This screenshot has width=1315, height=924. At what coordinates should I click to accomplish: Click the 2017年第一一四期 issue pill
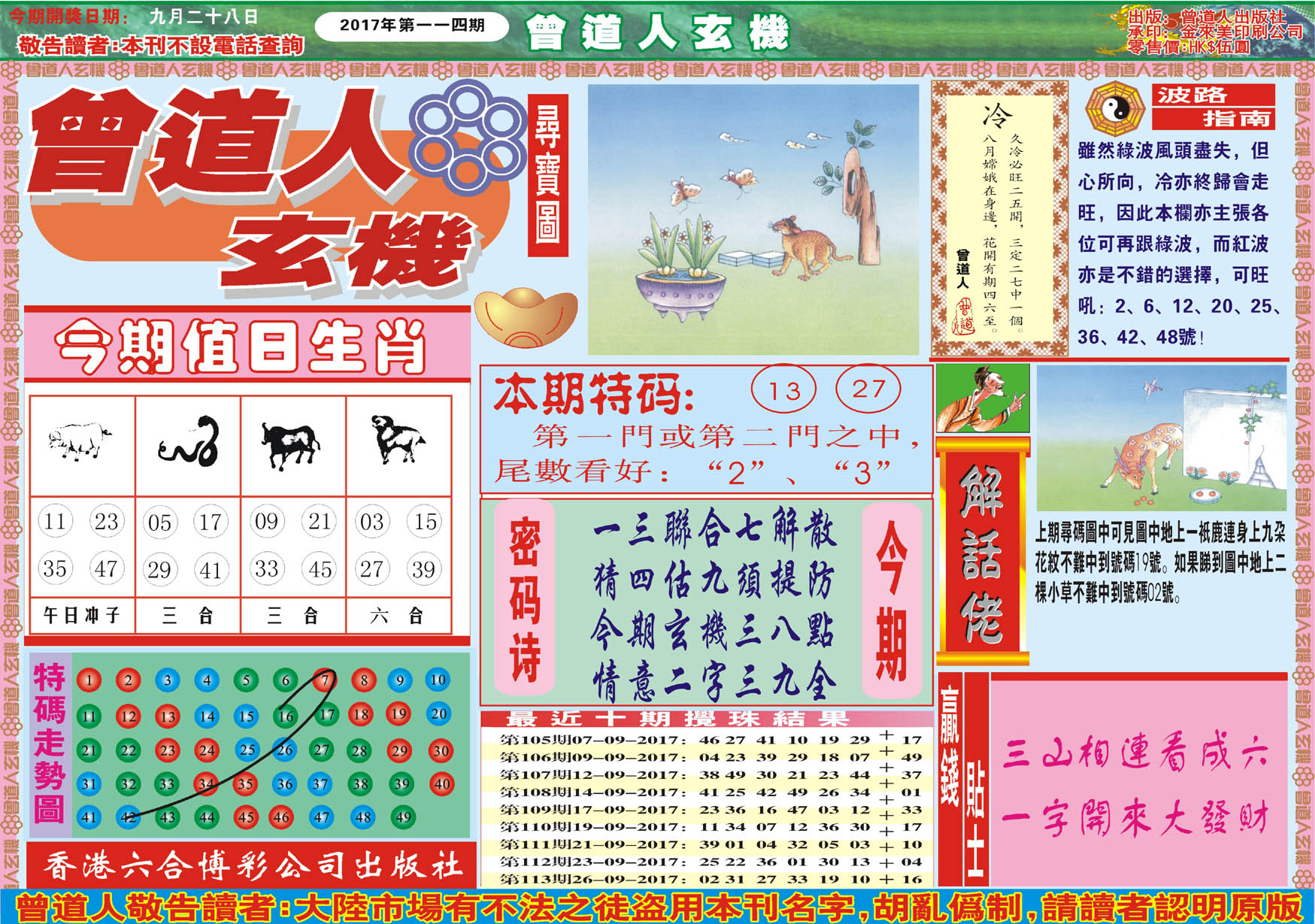coord(412,26)
